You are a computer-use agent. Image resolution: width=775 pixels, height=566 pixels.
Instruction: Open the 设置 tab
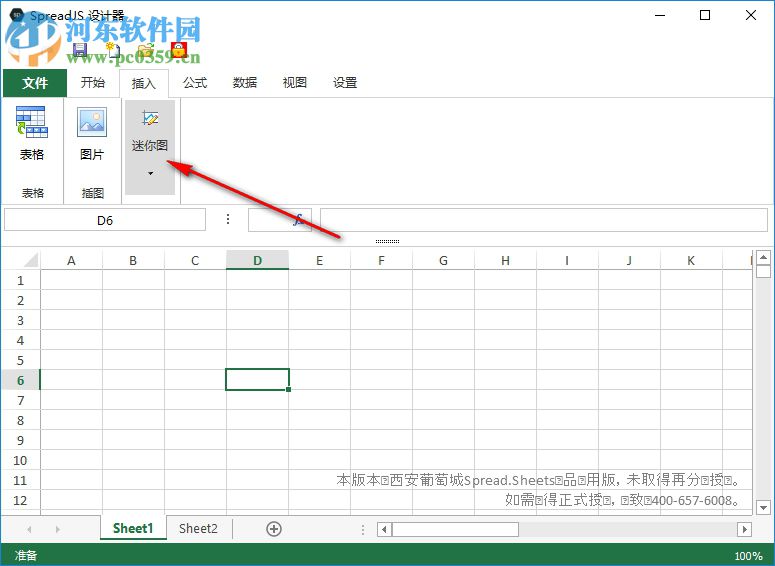(x=345, y=83)
